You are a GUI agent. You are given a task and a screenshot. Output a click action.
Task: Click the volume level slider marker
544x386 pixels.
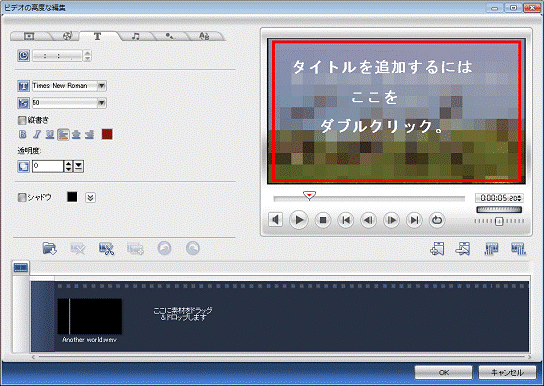pyautogui.click(x=499, y=221)
